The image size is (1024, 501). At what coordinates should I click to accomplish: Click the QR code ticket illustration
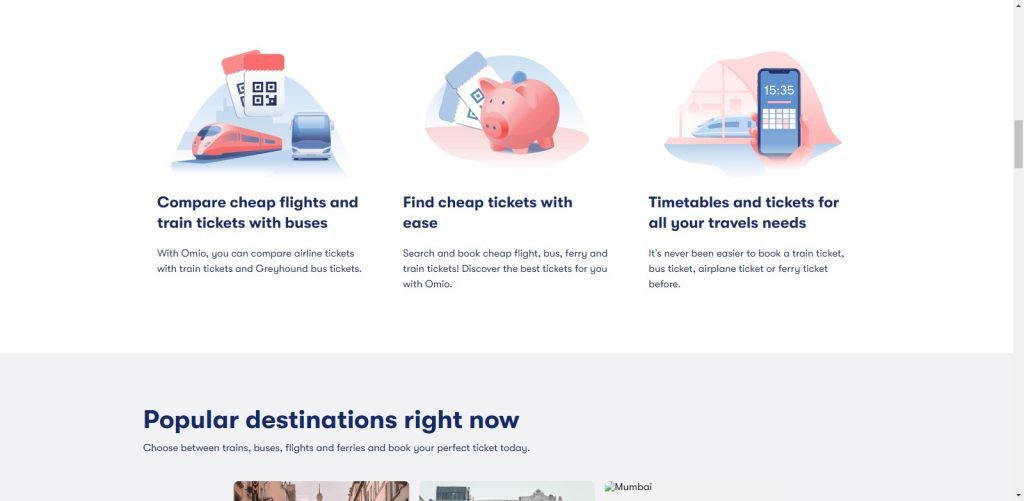(263, 90)
